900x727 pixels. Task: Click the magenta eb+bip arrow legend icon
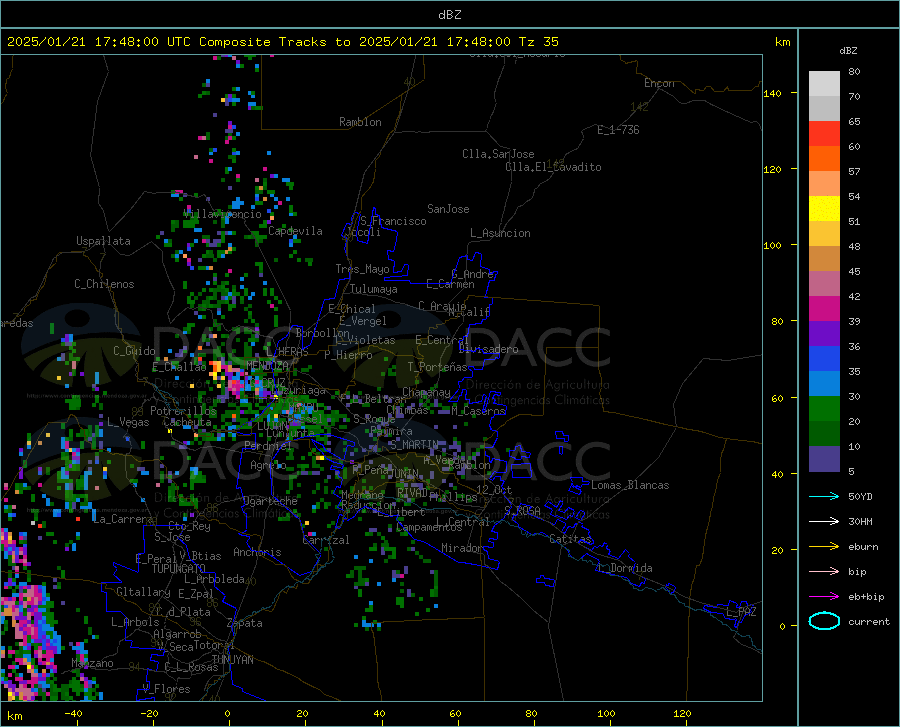(x=824, y=597)
